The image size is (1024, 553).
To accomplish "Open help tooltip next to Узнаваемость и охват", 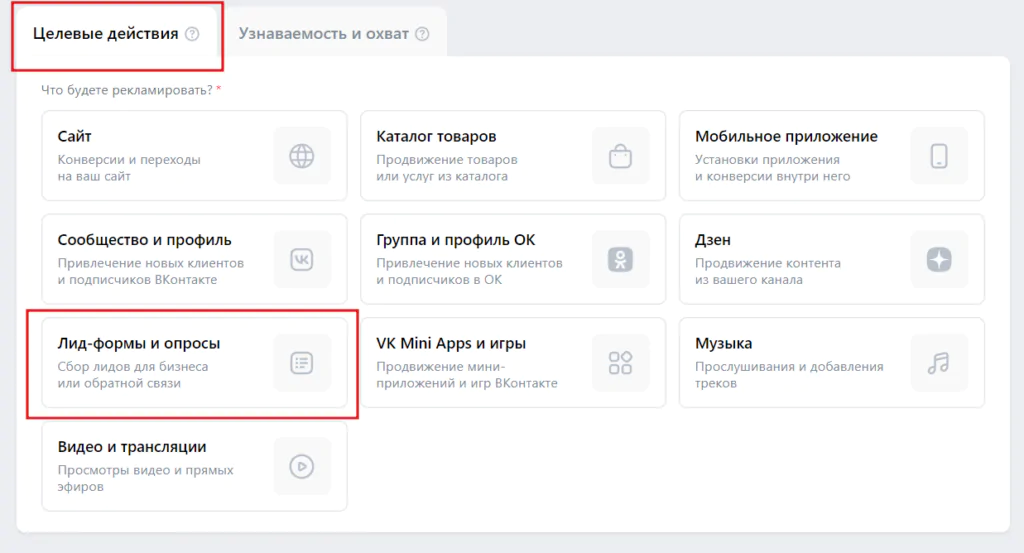I will [423, 34].
